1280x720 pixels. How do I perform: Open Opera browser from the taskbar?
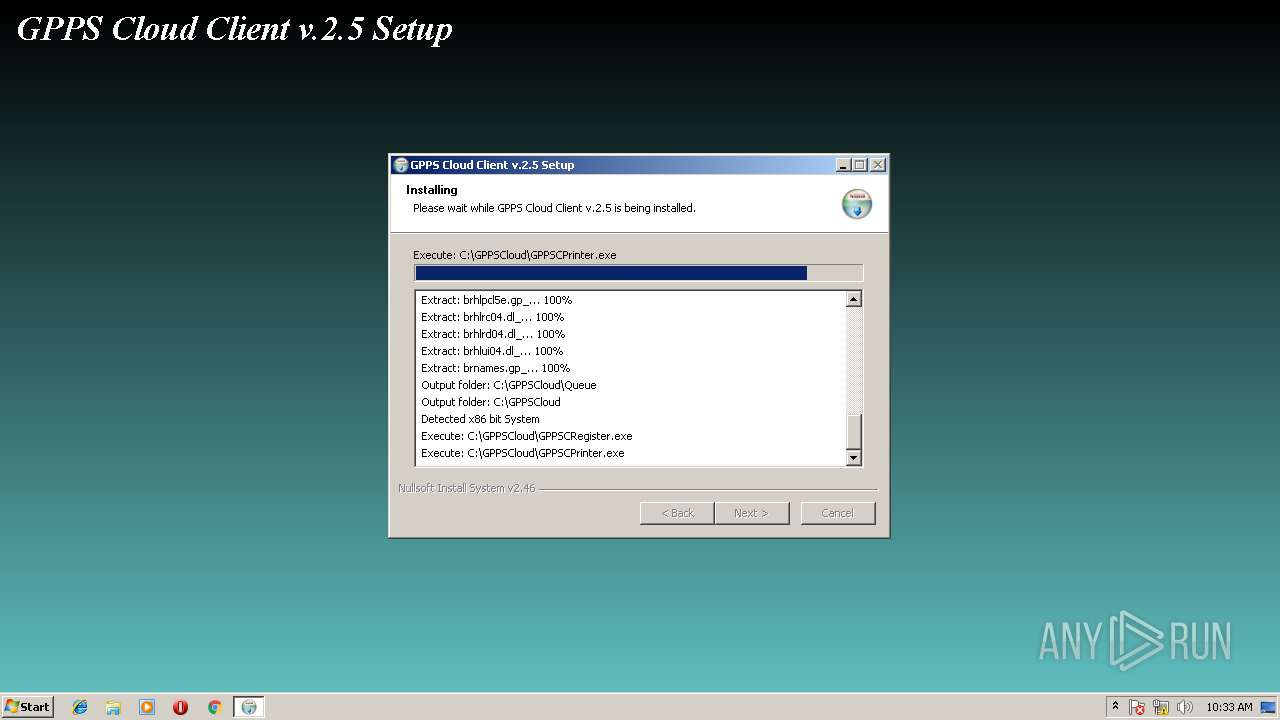point(180,707)
